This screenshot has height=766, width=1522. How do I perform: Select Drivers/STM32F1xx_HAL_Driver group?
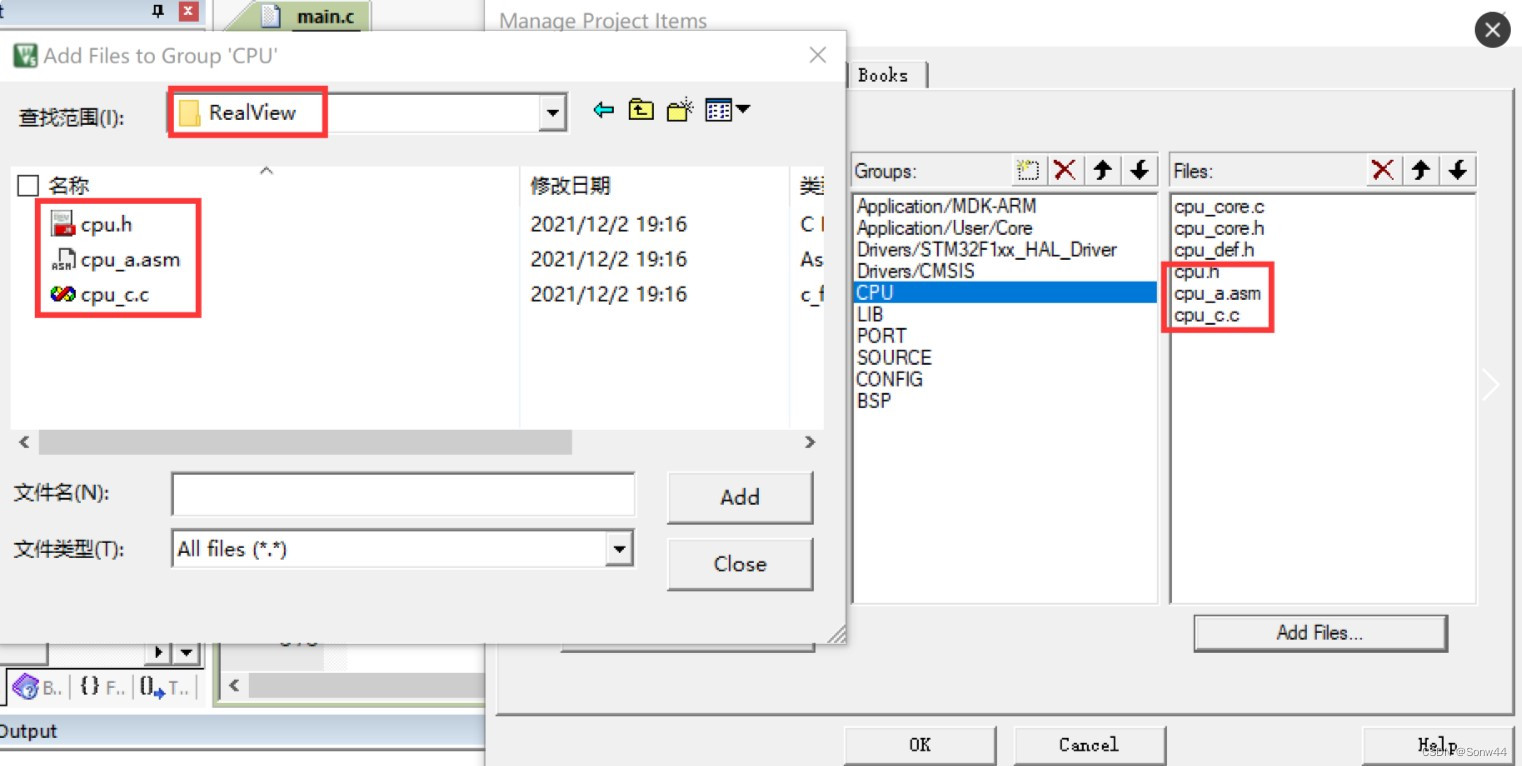point(986,250)
